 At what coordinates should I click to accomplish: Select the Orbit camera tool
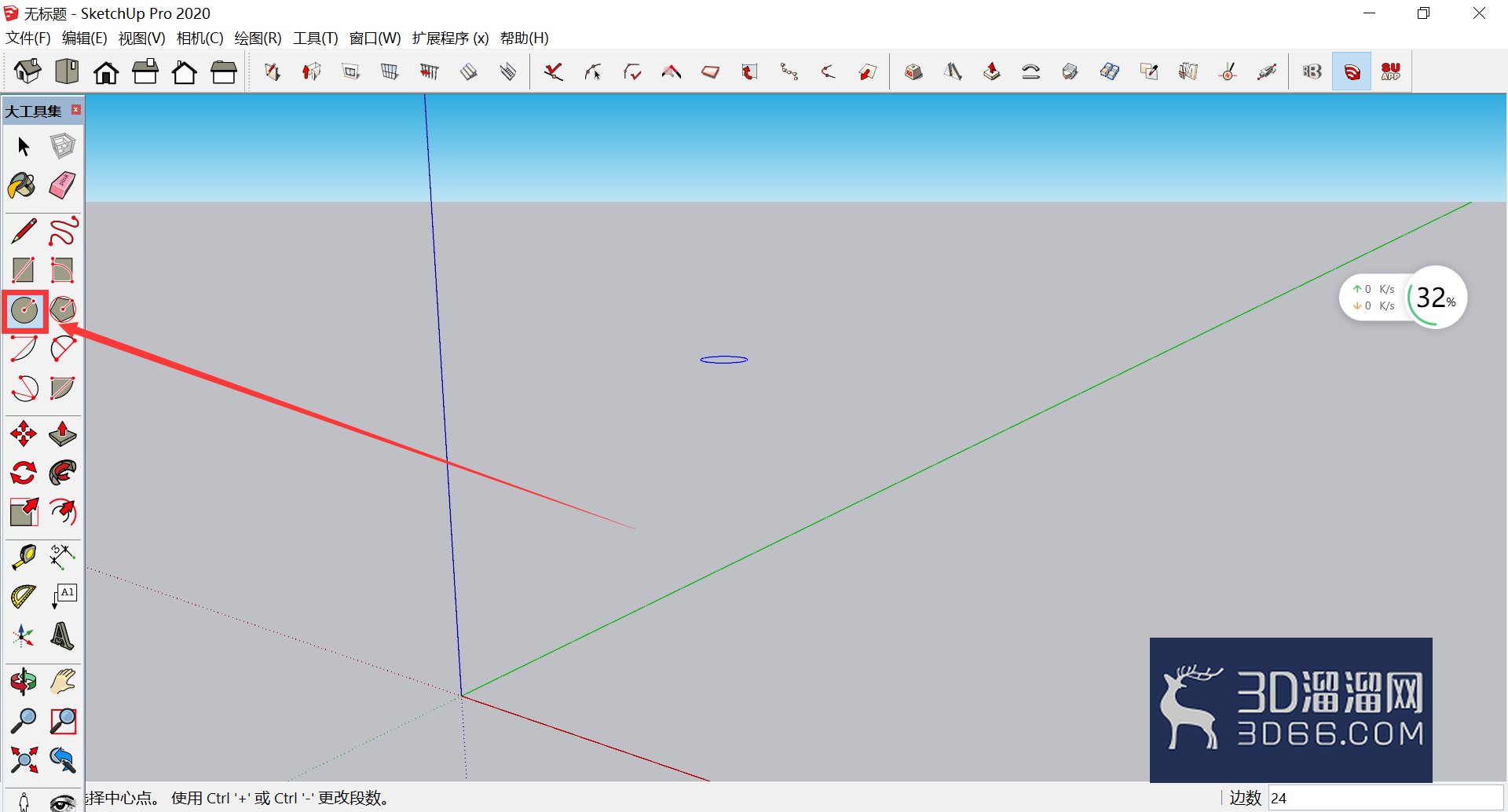[x=24, y=681]
